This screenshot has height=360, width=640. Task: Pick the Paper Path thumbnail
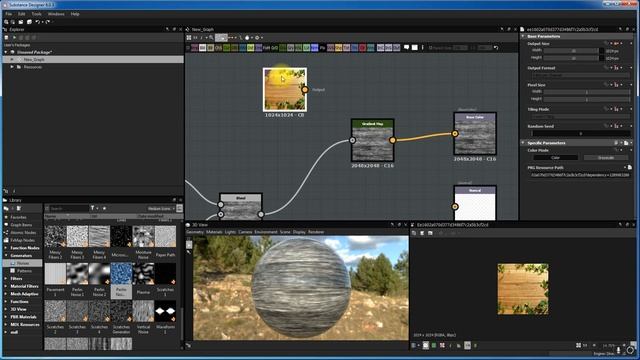165,236
